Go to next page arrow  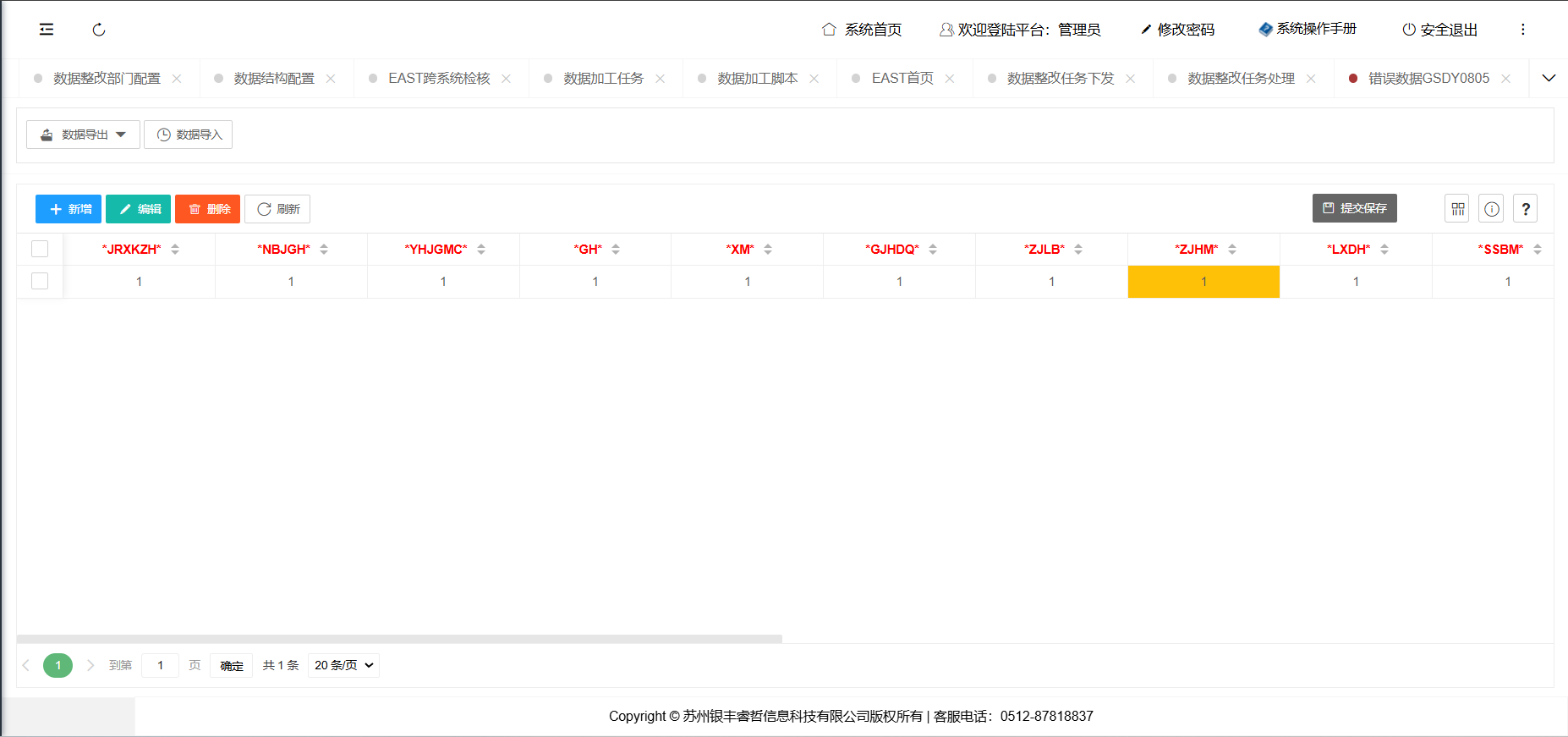pos(90,665)
